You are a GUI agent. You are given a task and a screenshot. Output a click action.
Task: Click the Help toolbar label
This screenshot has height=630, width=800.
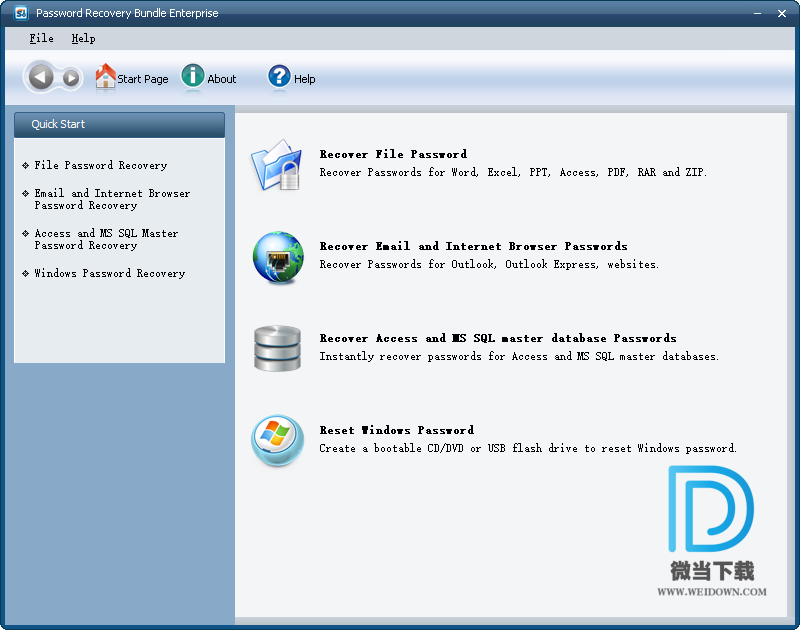305,79
